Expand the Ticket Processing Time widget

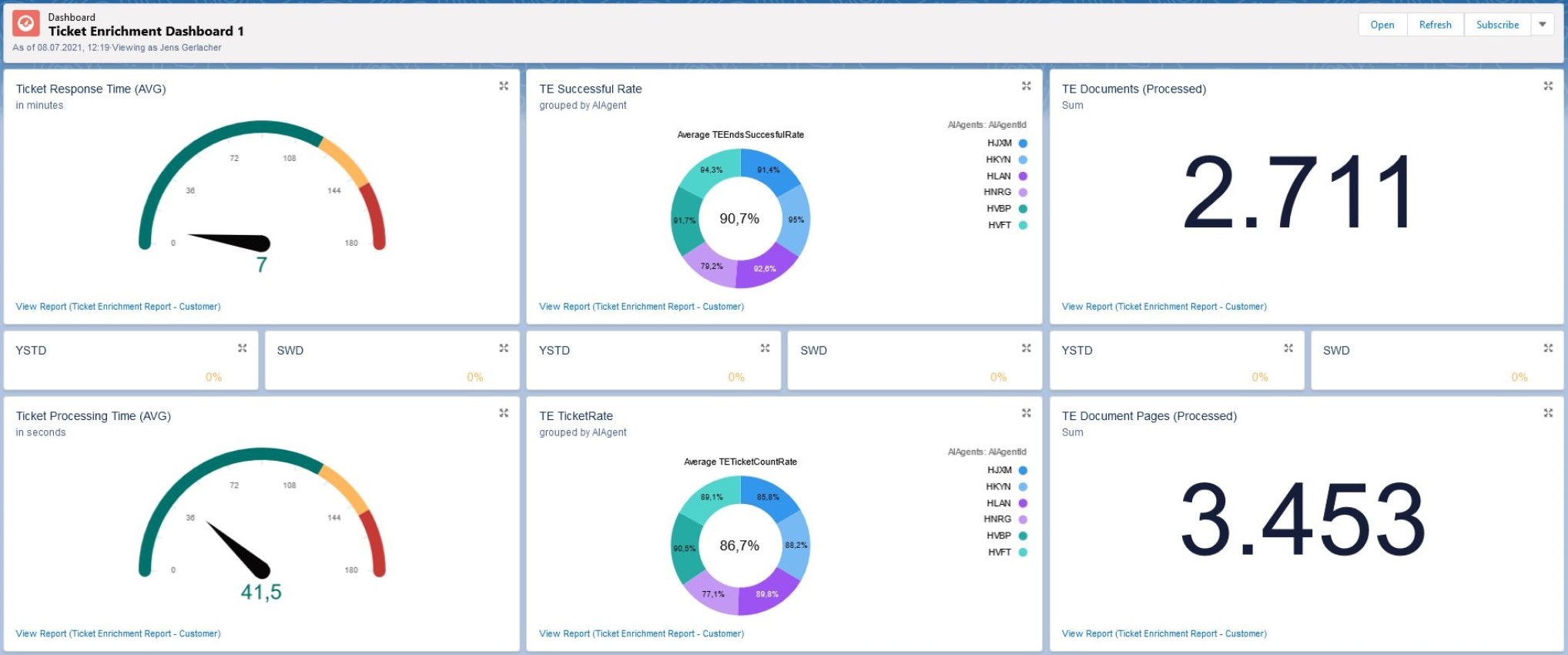[x=504, y=413]
